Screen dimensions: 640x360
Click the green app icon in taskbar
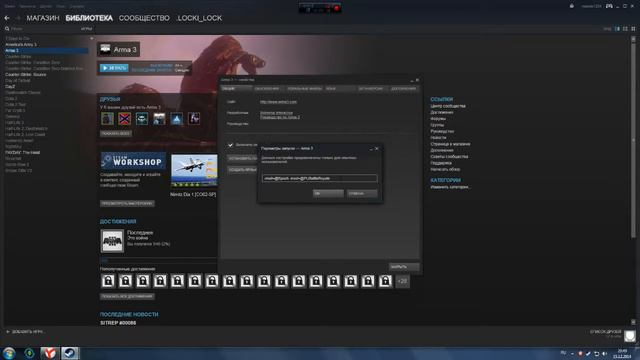point(29,353)
